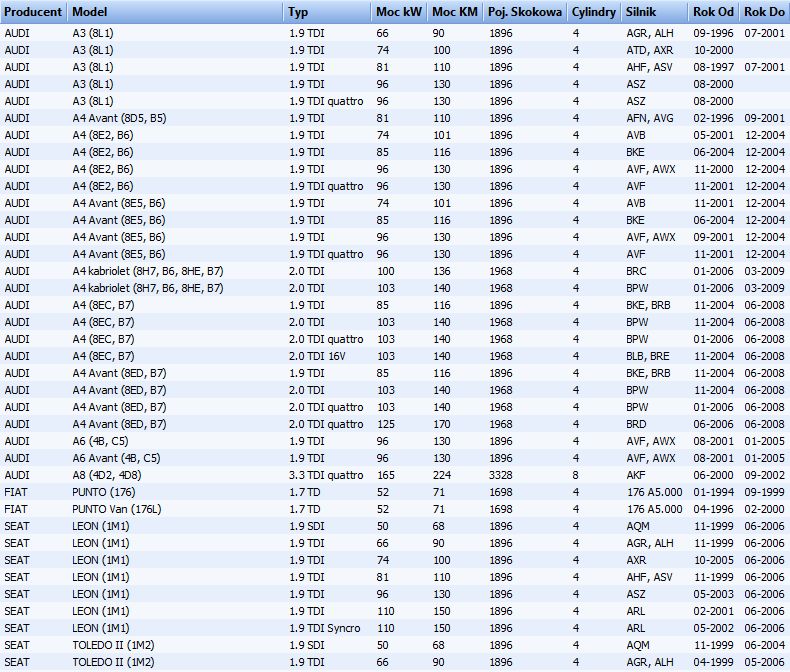This screenshot has width=790, height=672.
Task: Select the 06-2006 start date cell
Action: (x=713, y=424)
